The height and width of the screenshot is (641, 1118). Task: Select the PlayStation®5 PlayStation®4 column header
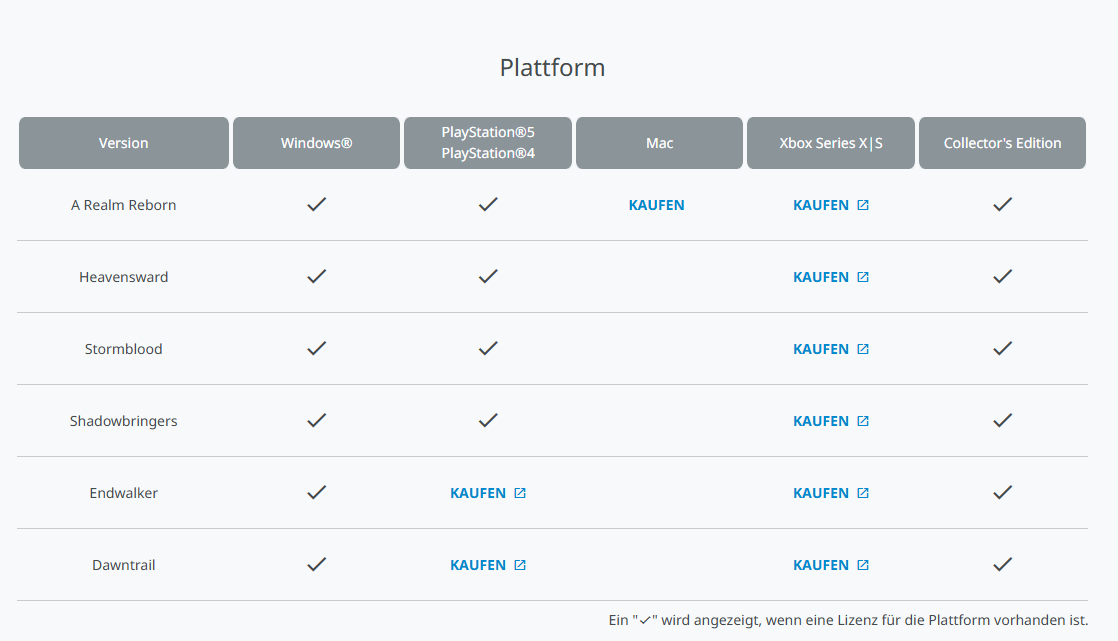click(x=488, y=143)
